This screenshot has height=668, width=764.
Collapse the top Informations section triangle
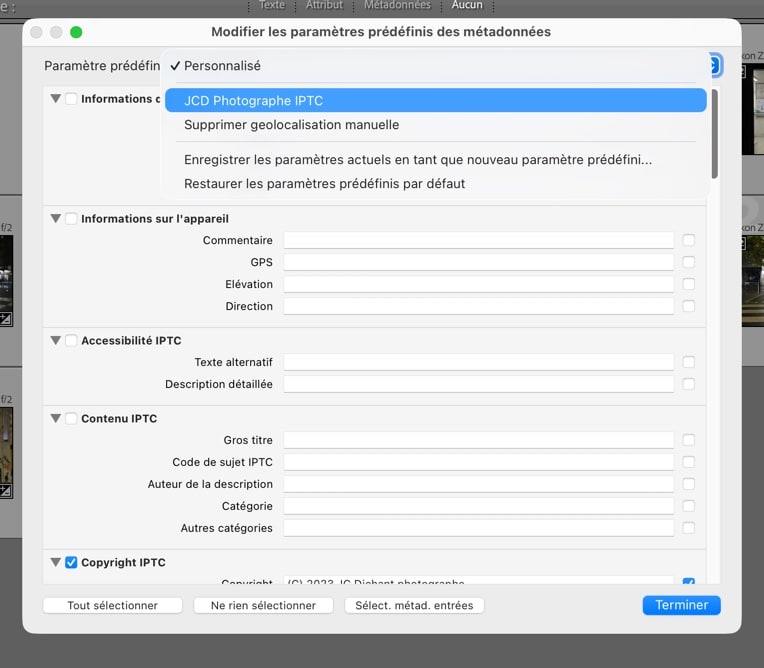56,98
